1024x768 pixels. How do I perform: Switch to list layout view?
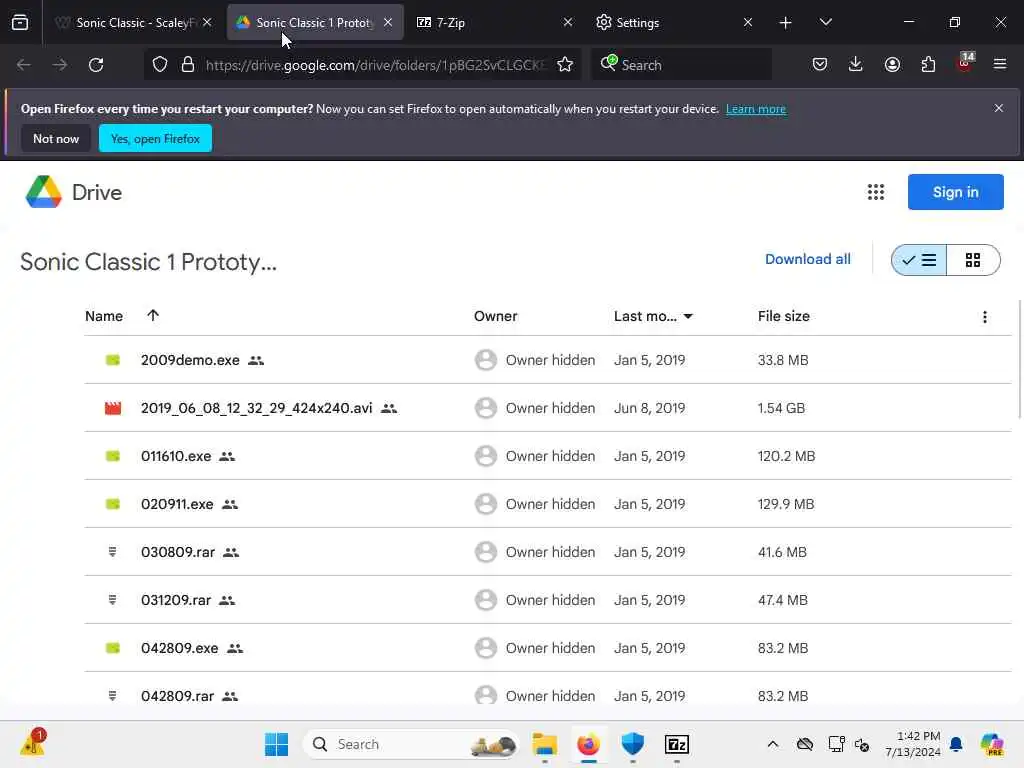(919, 260)
